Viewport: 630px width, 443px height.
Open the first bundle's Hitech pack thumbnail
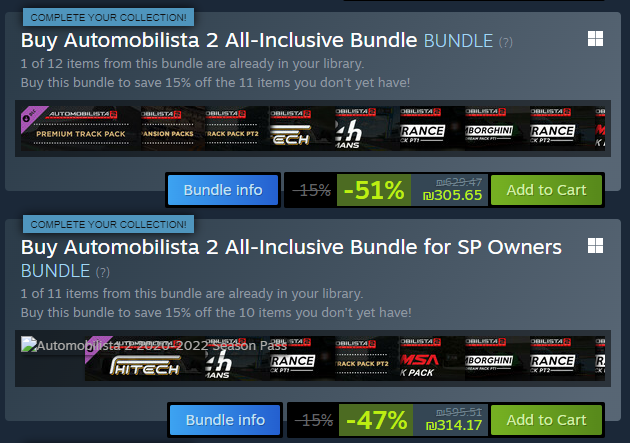pyautogui.click(x=302, y=128)
